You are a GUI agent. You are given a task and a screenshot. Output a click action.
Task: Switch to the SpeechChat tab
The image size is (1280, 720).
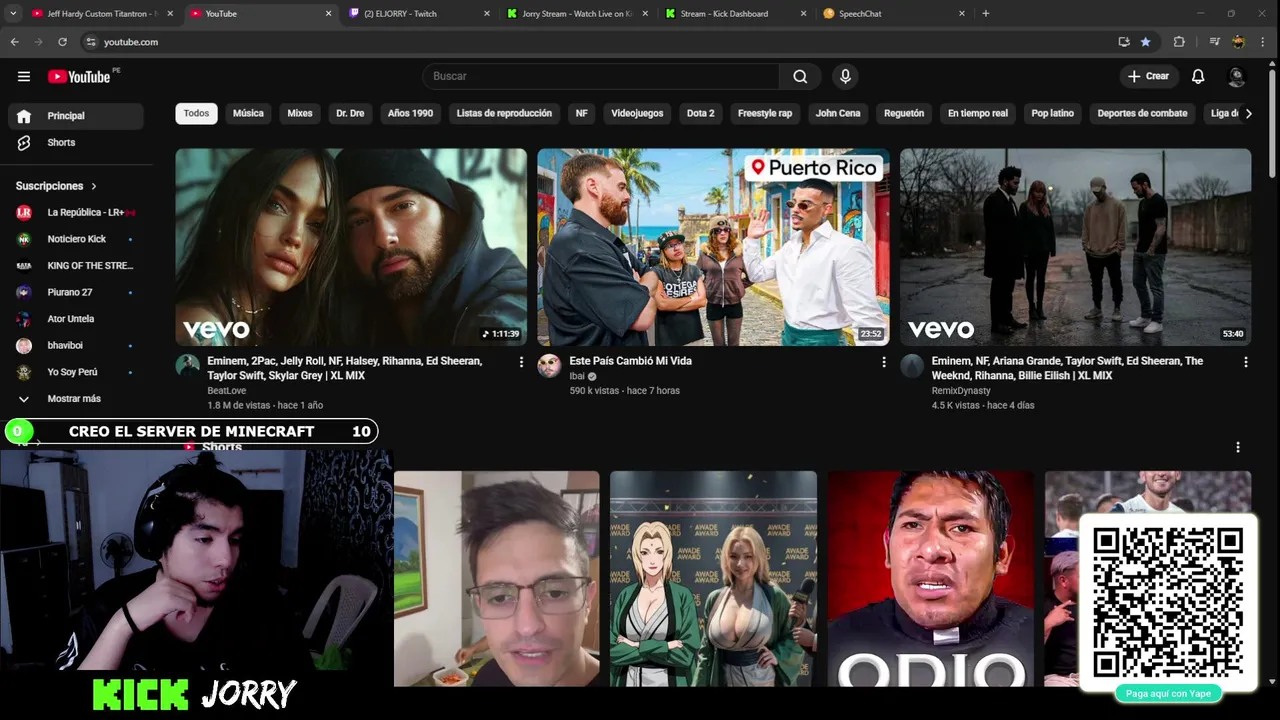coord(894,14)
